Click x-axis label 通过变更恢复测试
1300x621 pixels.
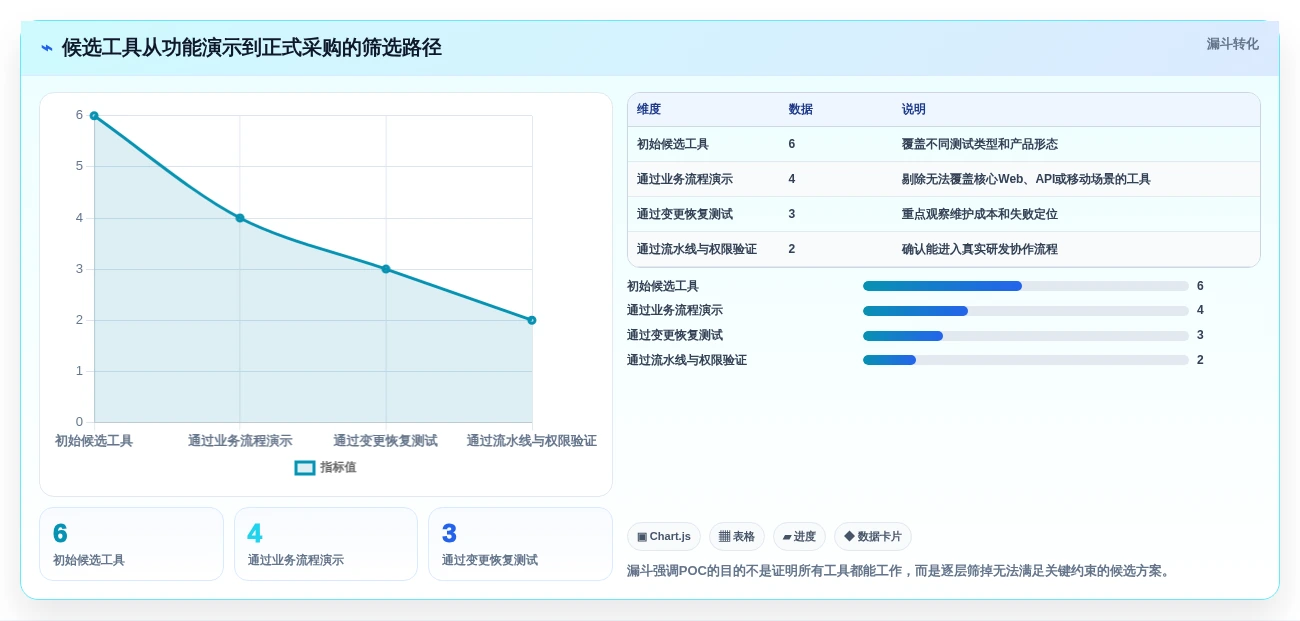click(x=386, y=441)
